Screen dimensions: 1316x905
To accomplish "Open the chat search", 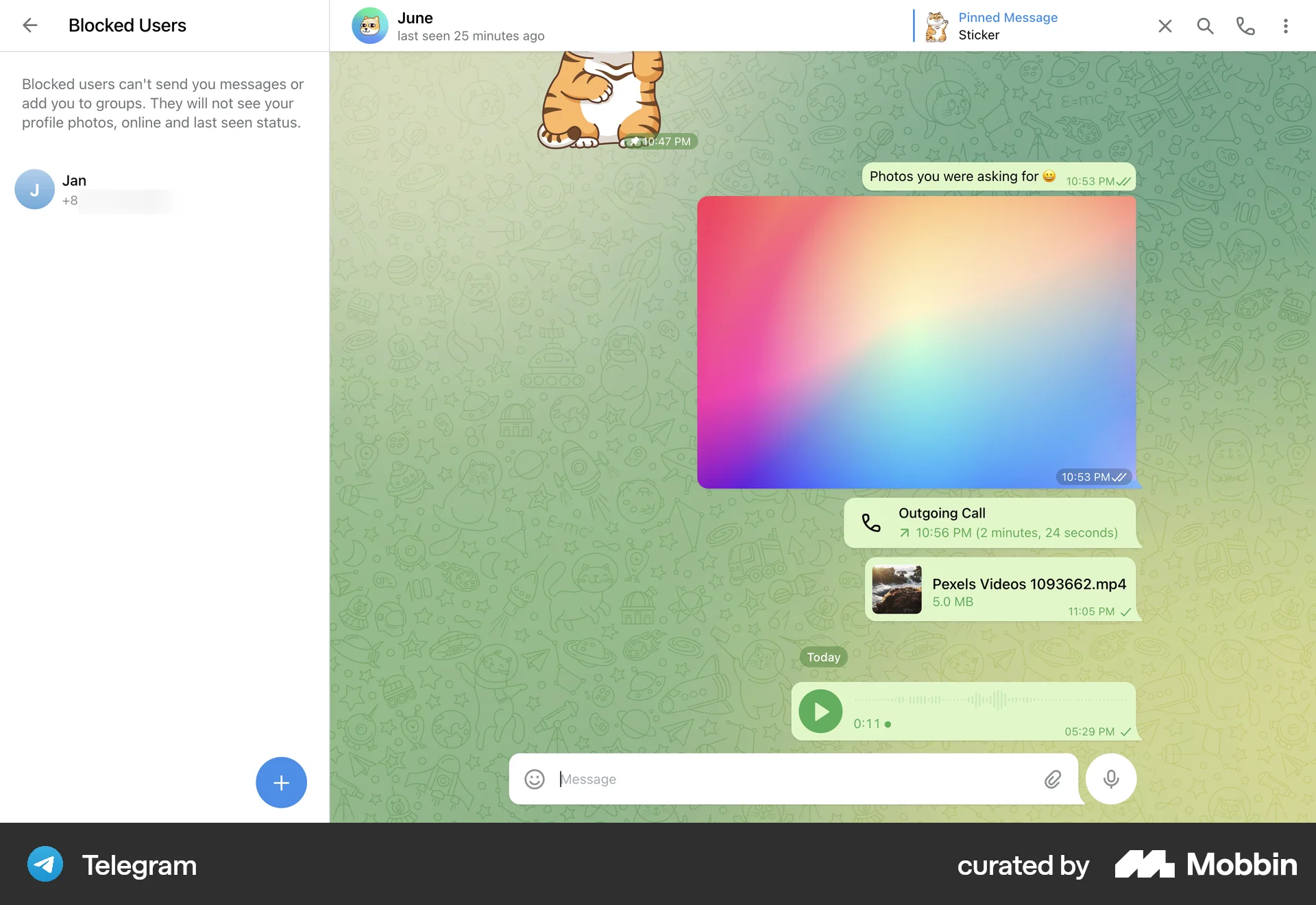I will tap(1205, 25).
